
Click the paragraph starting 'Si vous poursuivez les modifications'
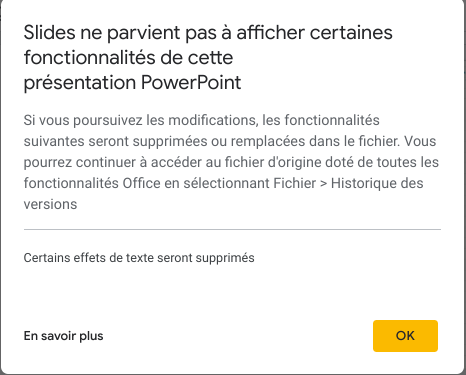pos(231,162)
